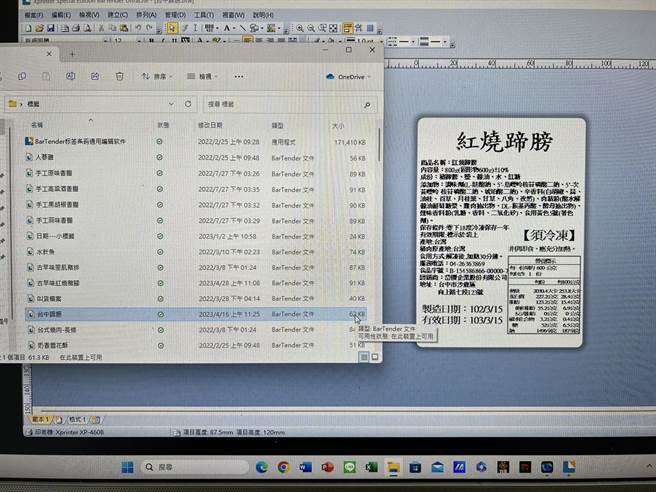Image resolution: width=656 pixels, height=492 pixels.
Task: Select the pointer arrow tool in BarTender
Action: (x=172, y=29)
